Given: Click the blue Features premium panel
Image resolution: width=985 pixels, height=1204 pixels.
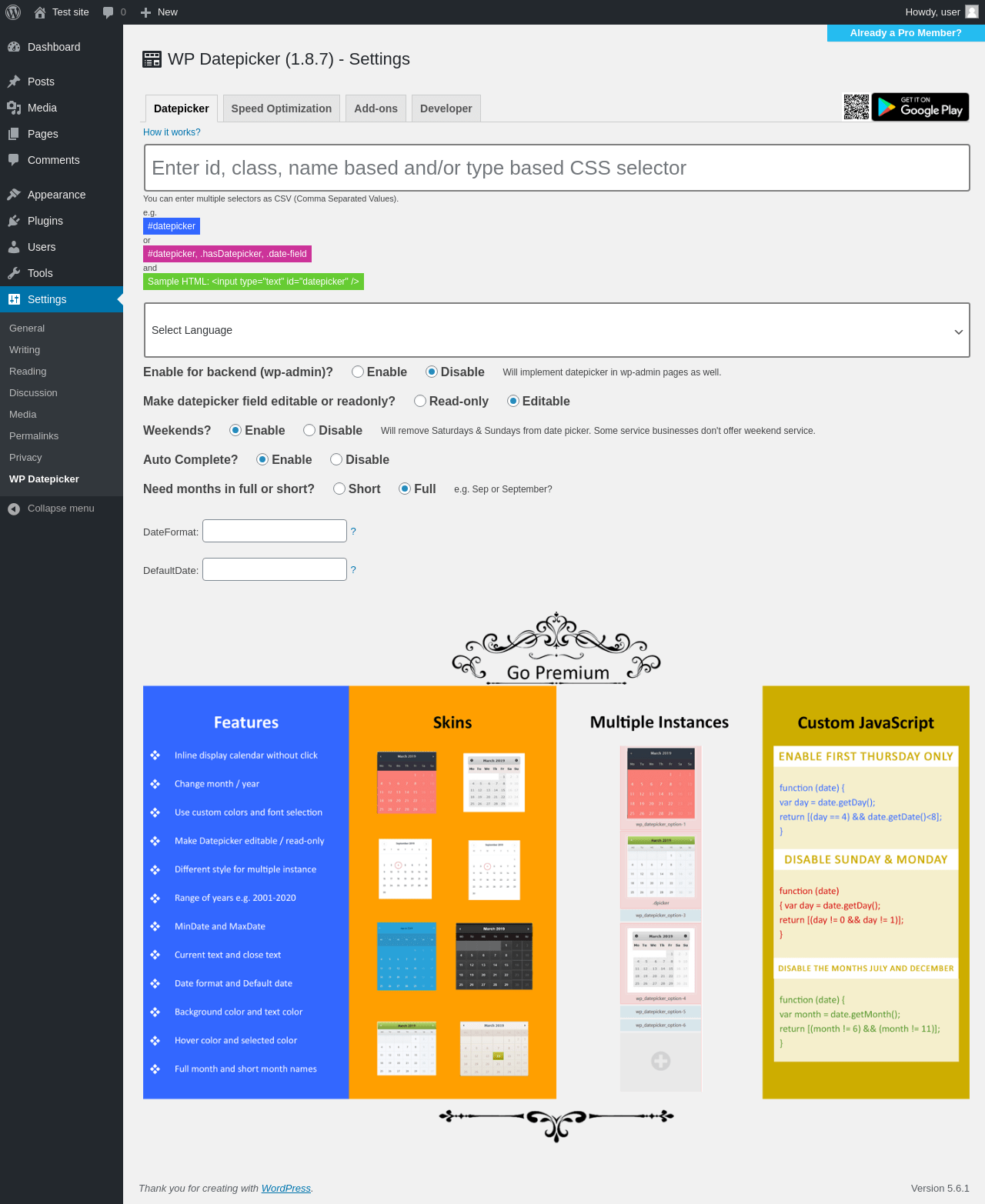Looking at the screenshot, I should point(246,892).
